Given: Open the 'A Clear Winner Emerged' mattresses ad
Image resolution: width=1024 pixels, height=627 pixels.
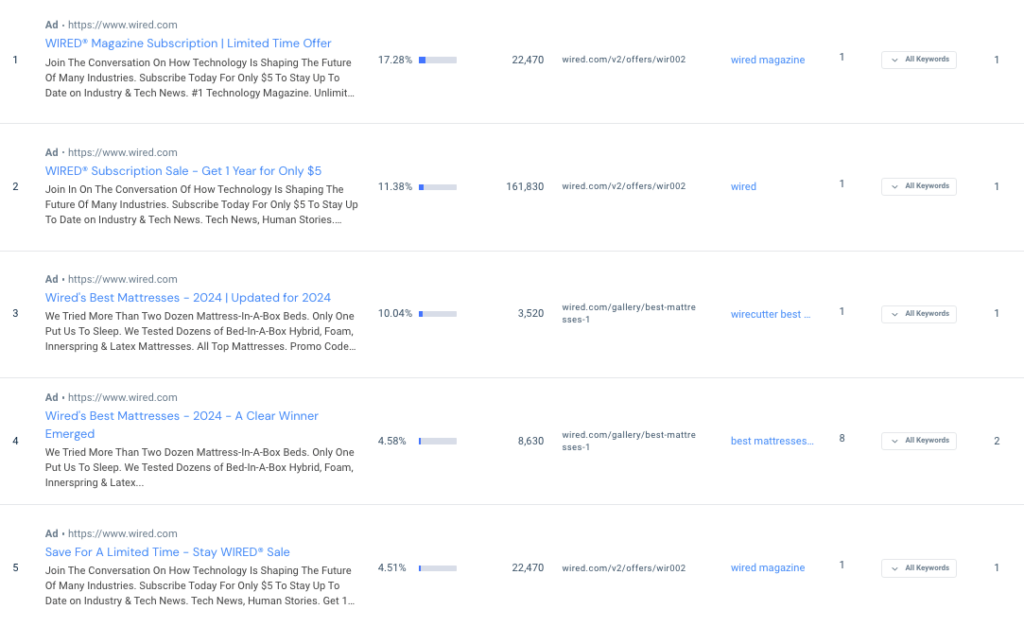Looking at the screenshot, I should pyautogui.click(x=181, y=416).
